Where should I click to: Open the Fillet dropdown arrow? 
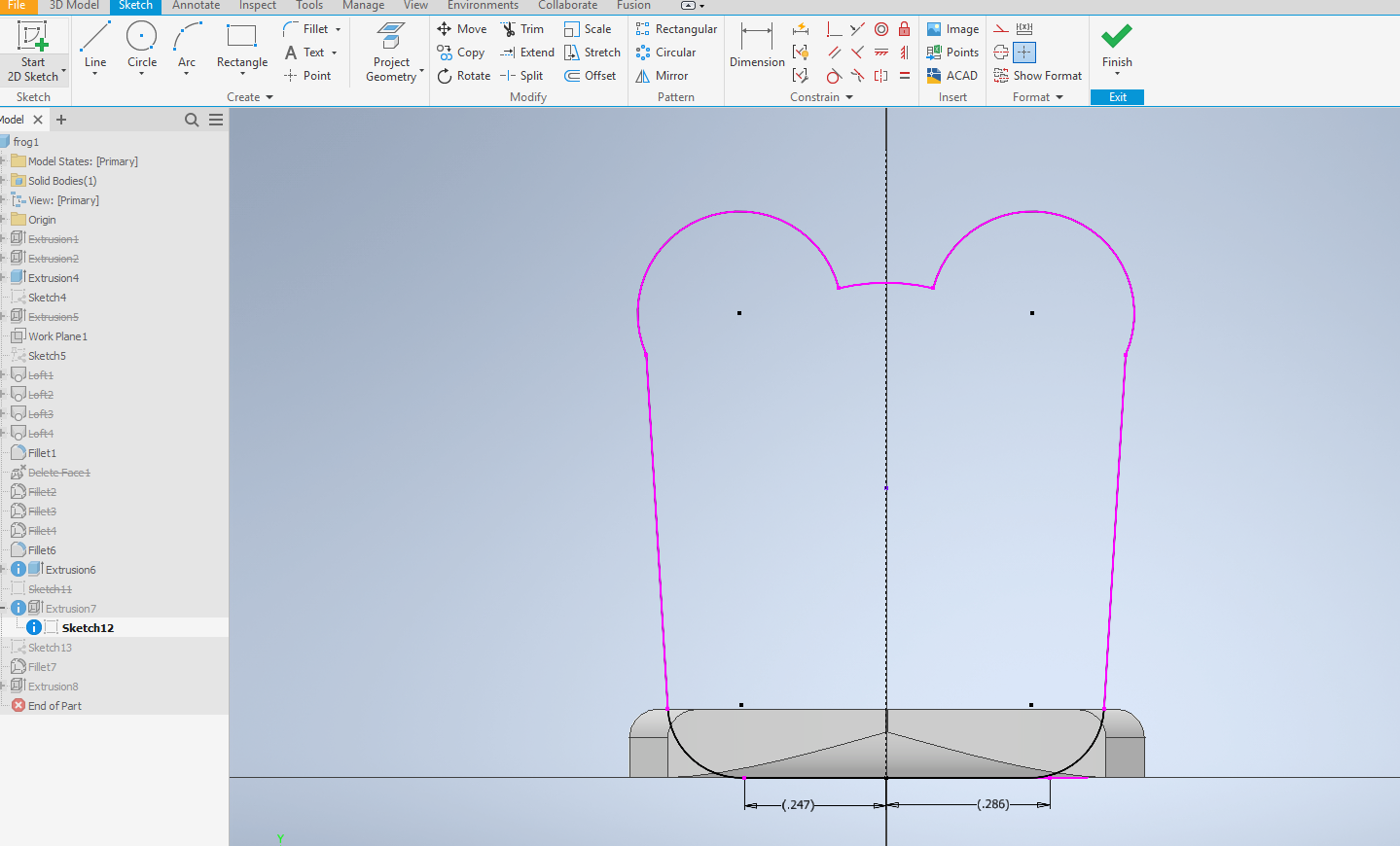tap(338, 29)
